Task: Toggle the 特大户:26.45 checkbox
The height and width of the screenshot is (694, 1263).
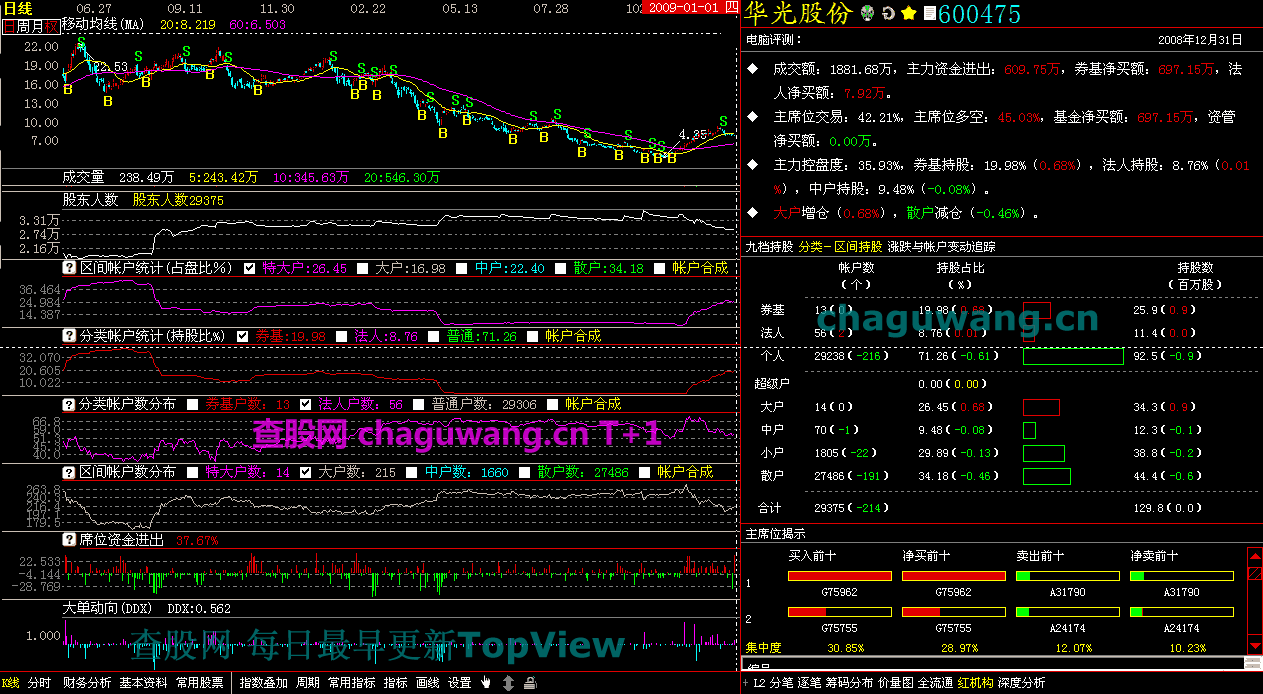Action: tap(250, 268)
